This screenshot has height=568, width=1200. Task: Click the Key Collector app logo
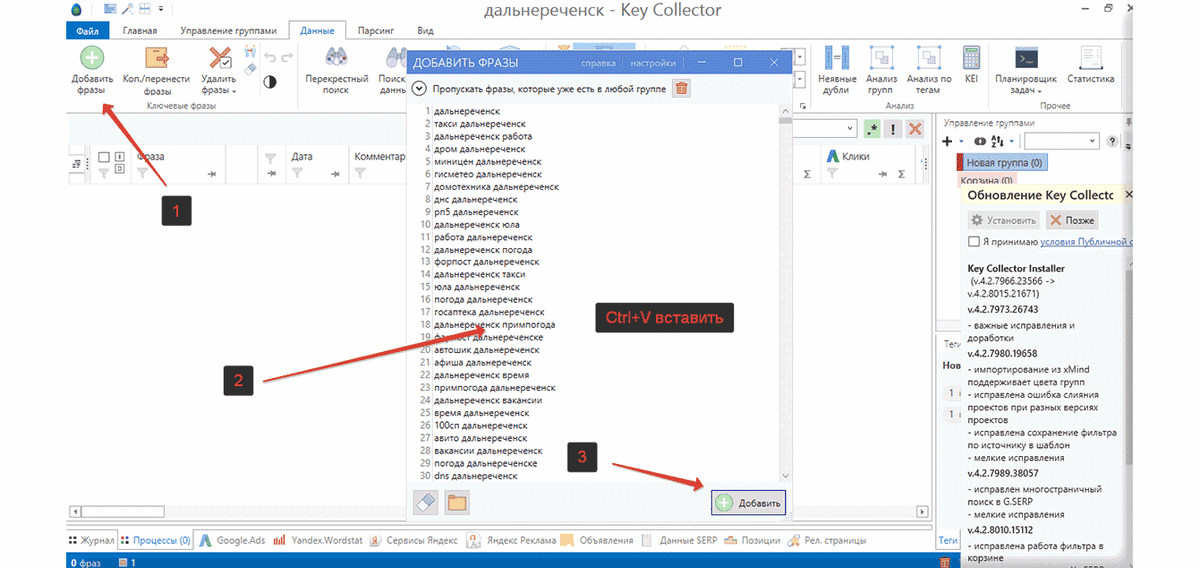(77, 10)
